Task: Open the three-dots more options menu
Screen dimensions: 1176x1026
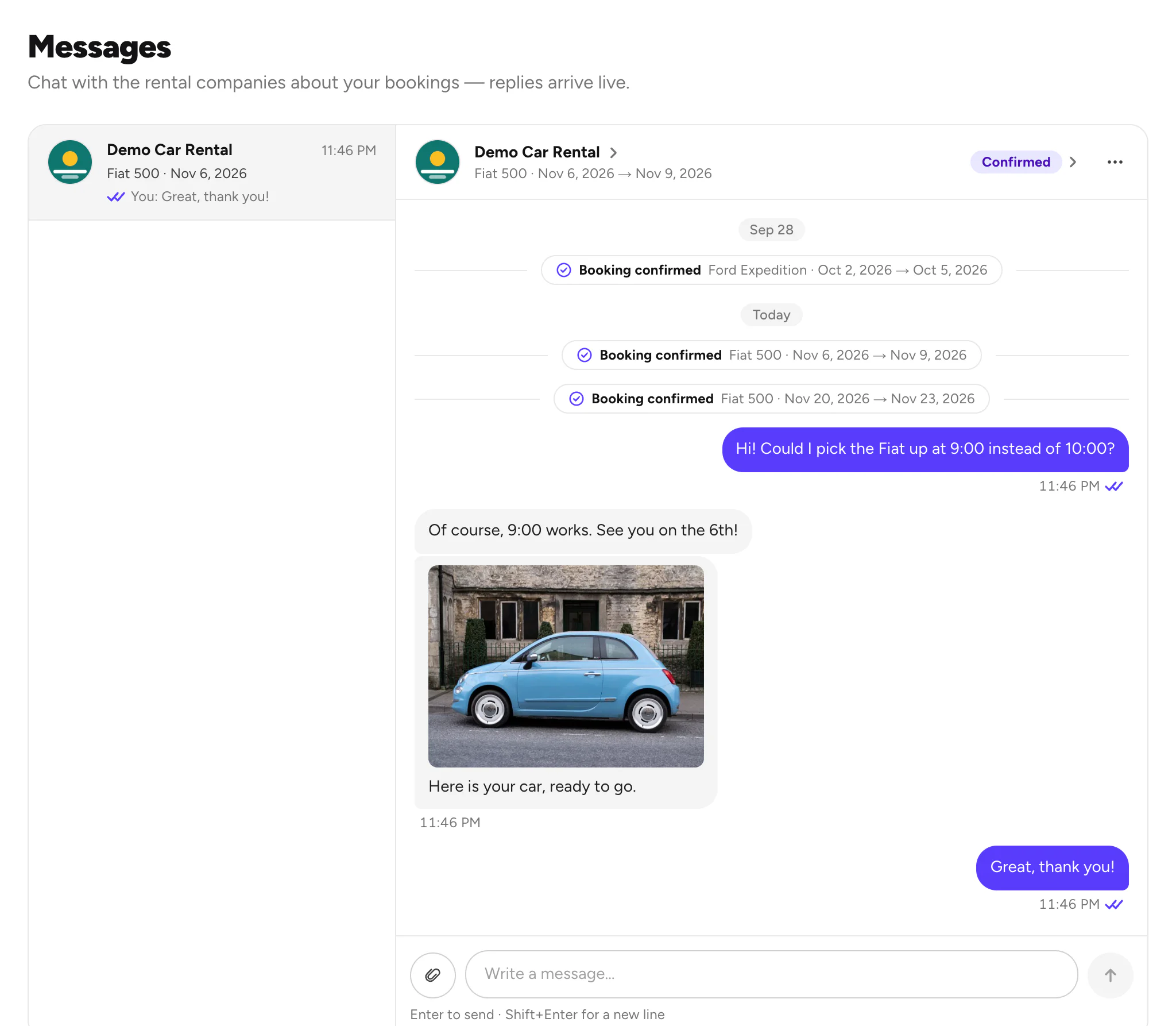Action: click(1115, 162)
